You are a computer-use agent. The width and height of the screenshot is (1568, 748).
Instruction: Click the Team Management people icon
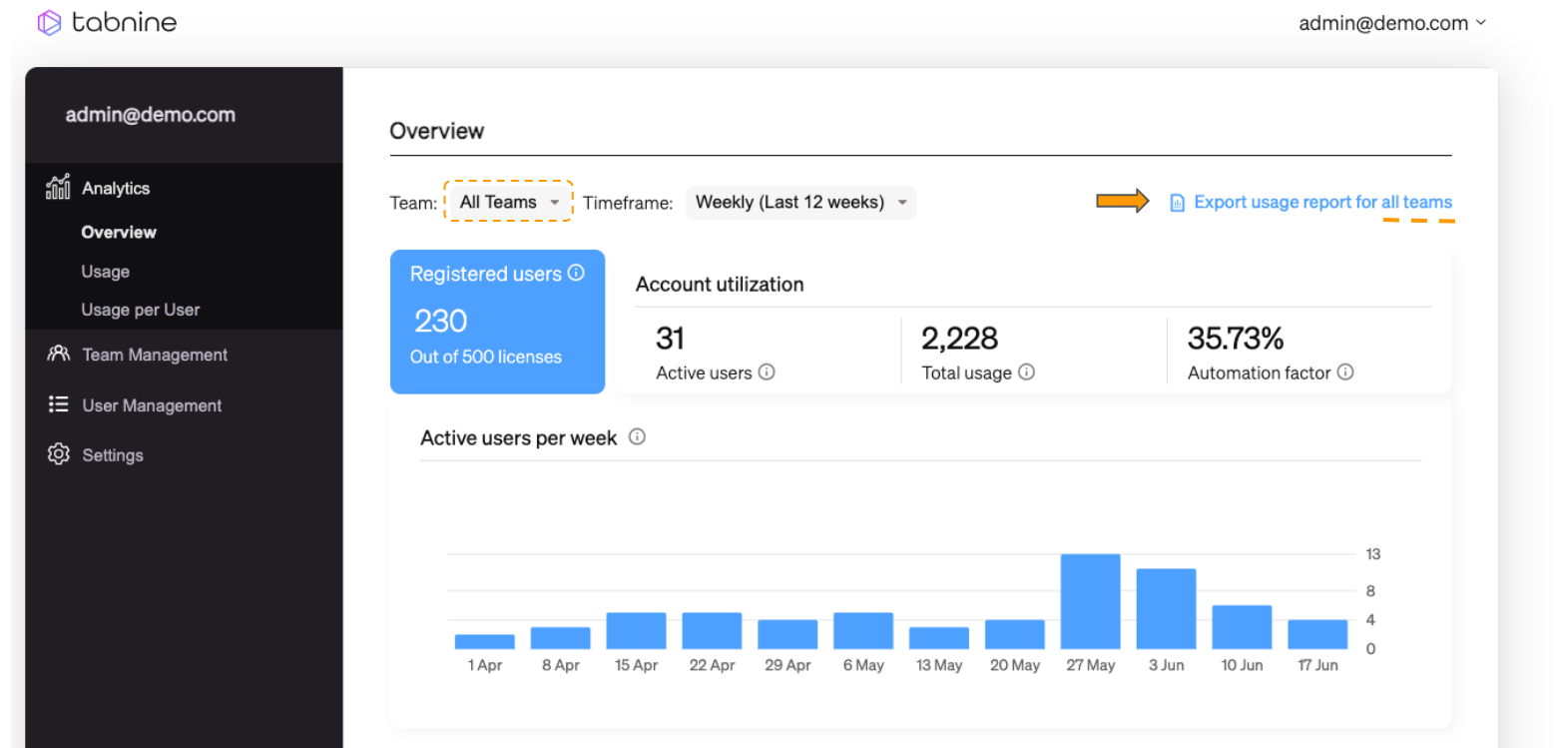pos(58,354)
